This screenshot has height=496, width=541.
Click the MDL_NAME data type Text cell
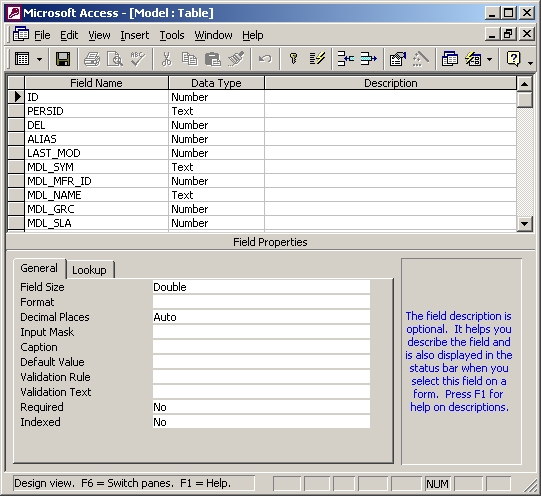tap(216, 195)
